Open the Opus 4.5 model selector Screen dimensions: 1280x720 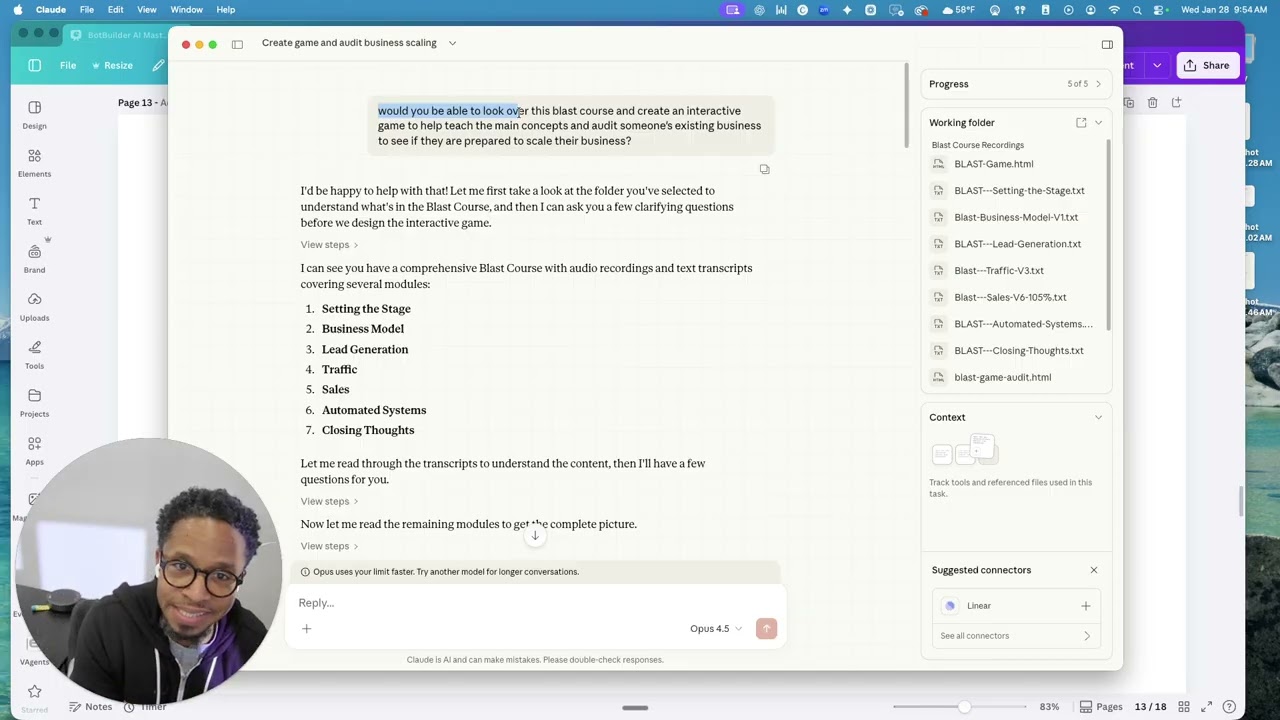(x=716, y=629)
